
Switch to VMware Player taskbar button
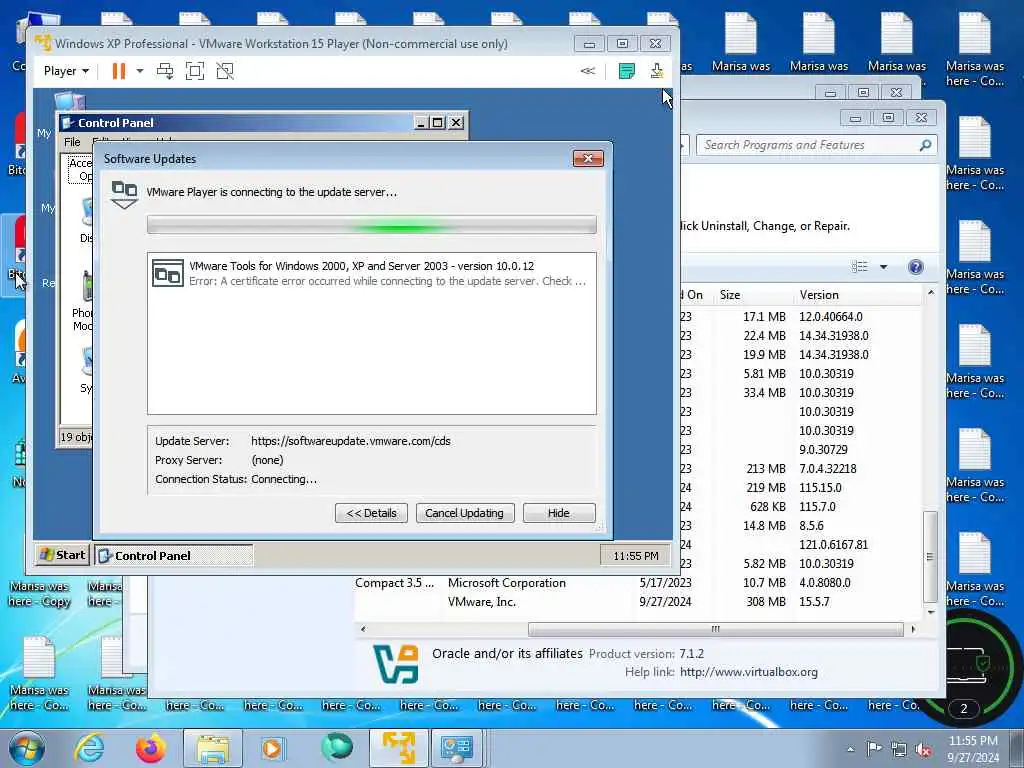tap(399, 748)
